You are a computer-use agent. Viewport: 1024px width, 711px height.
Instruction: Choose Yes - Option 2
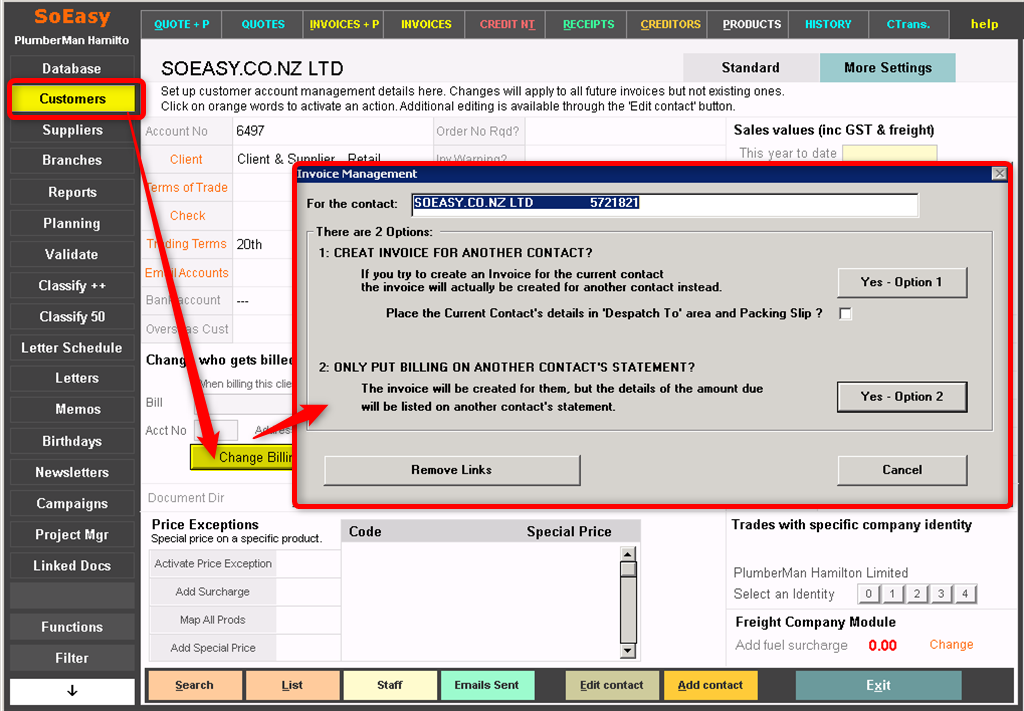pos(902,397)
